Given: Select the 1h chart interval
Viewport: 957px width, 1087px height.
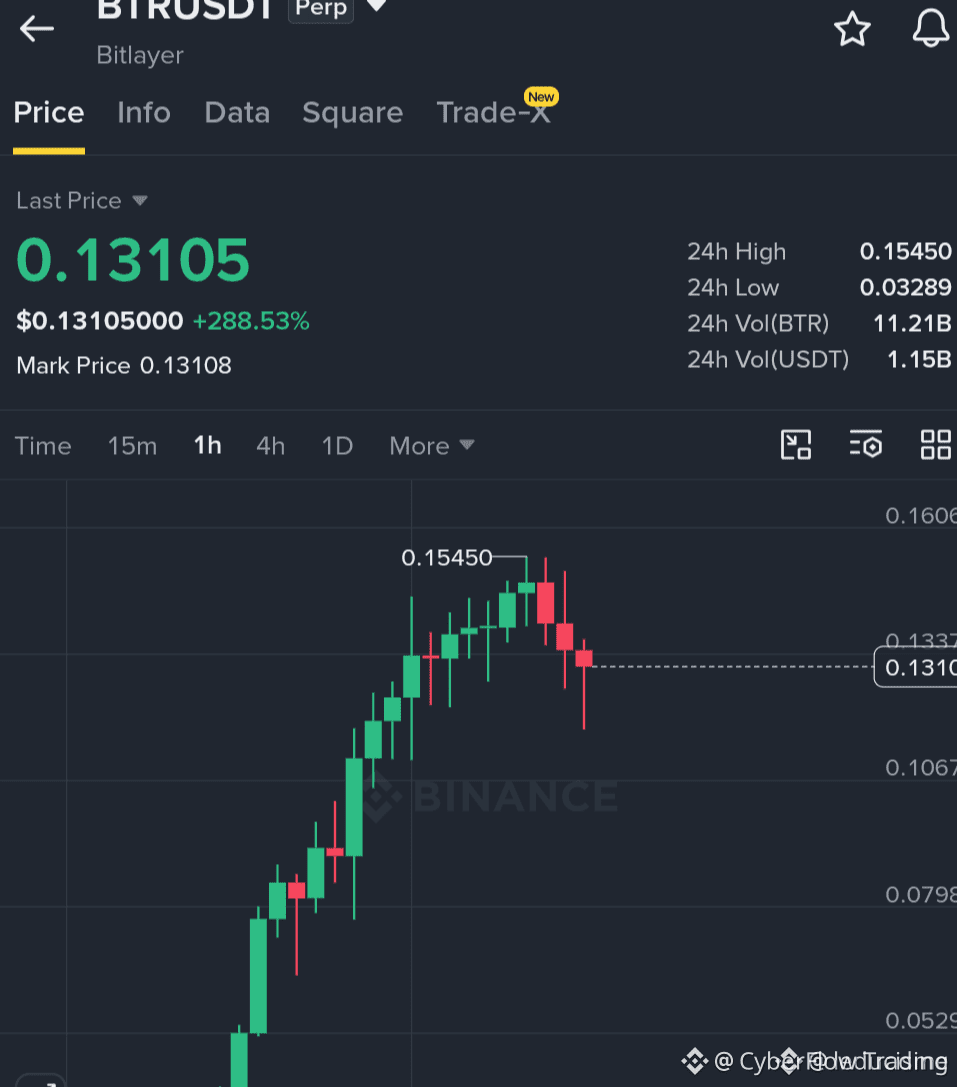Looking at the screenshot, I should click(207, 446).
